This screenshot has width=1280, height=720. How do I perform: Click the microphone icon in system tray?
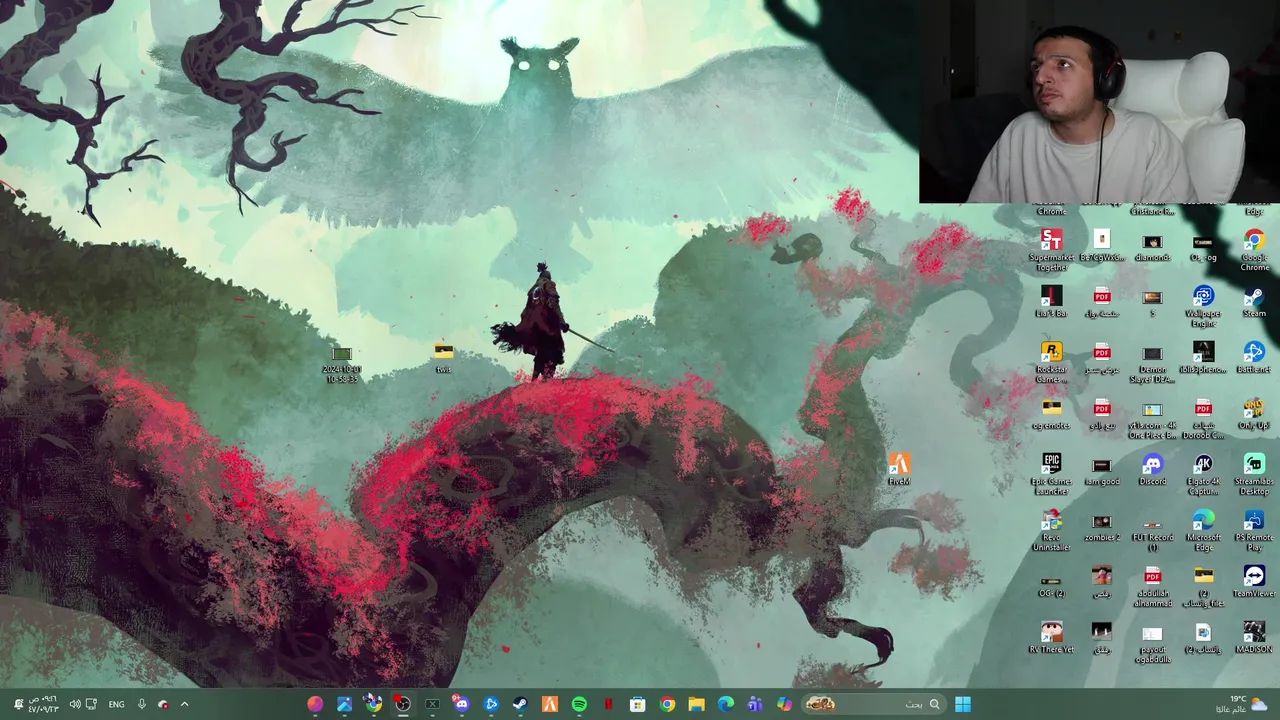pyautogui.click(x=142, y=704)
